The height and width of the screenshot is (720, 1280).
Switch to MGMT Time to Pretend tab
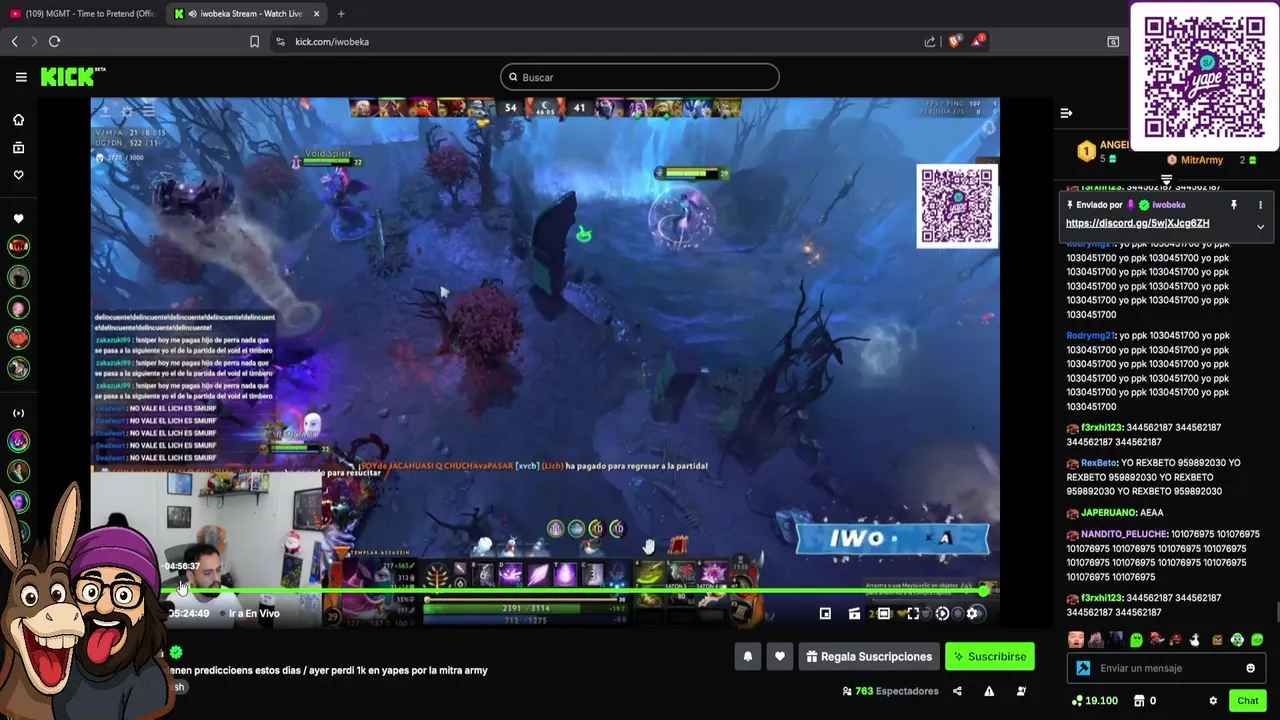(x=82, y=14)
